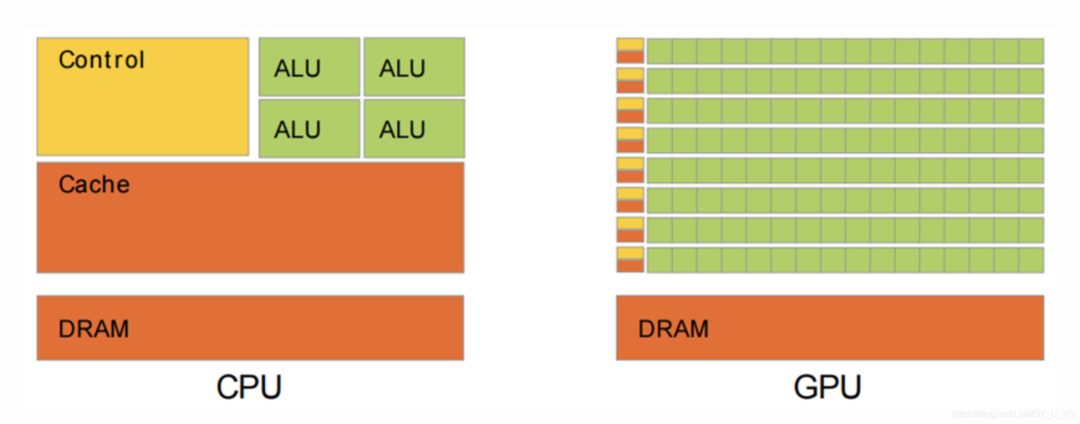The image size is (1080, 424).
Task: Select the top-right ALU block
Action: (x=413, y=66)
